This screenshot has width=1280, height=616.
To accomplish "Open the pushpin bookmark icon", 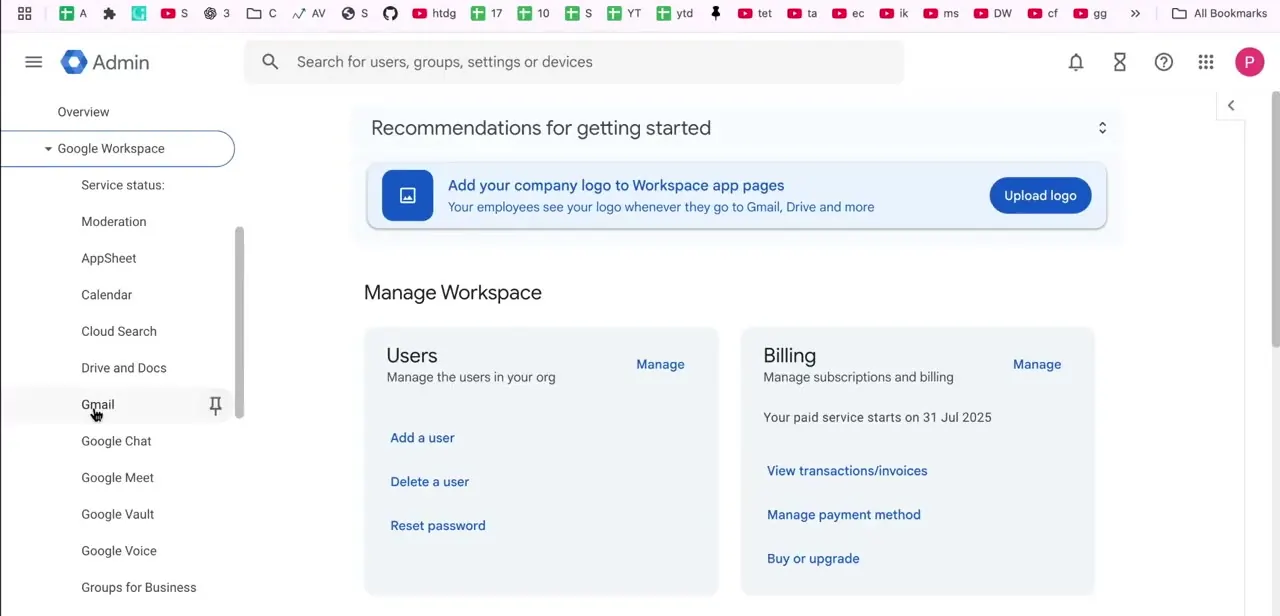I will click(716, 13).
